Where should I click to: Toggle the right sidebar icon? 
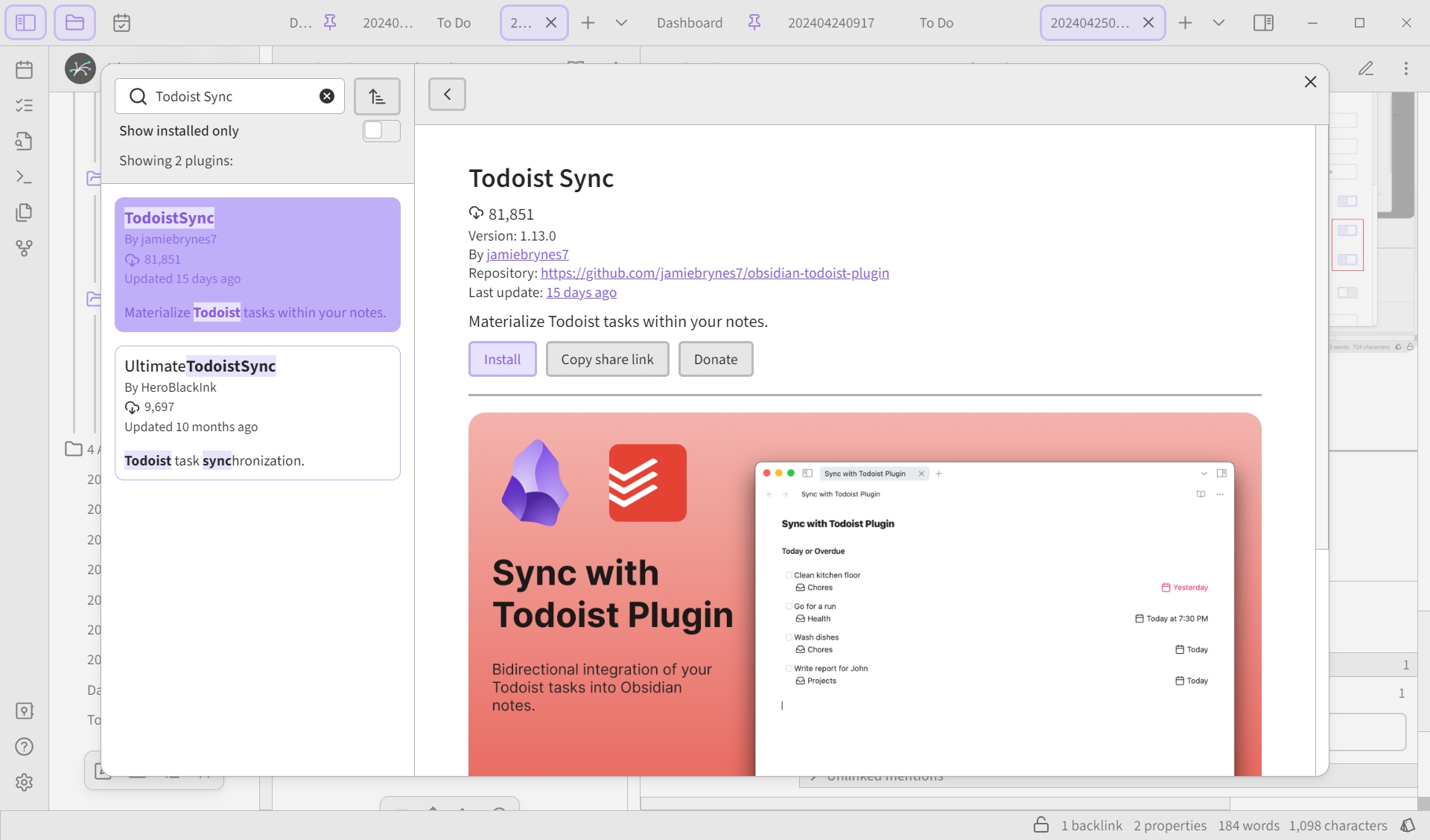click(1263, 23)
